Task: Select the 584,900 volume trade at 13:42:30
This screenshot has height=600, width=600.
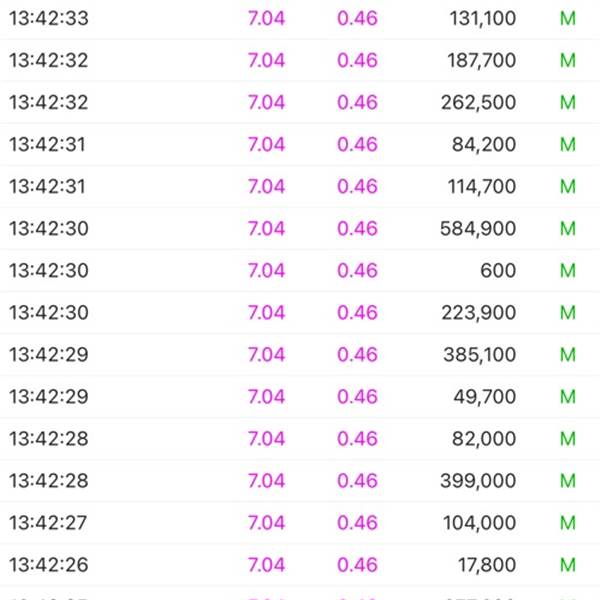Action: coord(300,228)
